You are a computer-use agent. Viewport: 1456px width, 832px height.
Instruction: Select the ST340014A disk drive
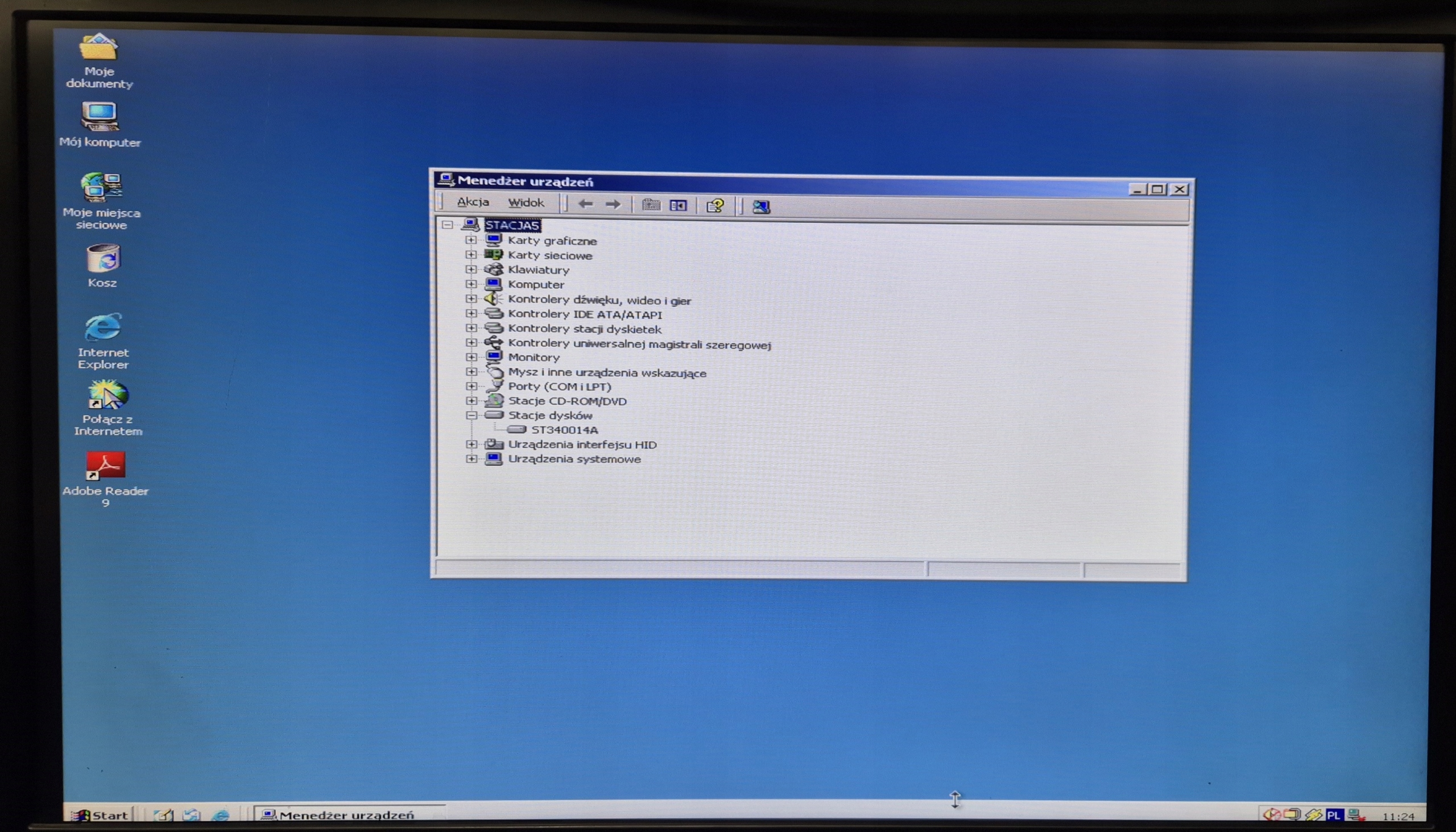pos(564,430)
